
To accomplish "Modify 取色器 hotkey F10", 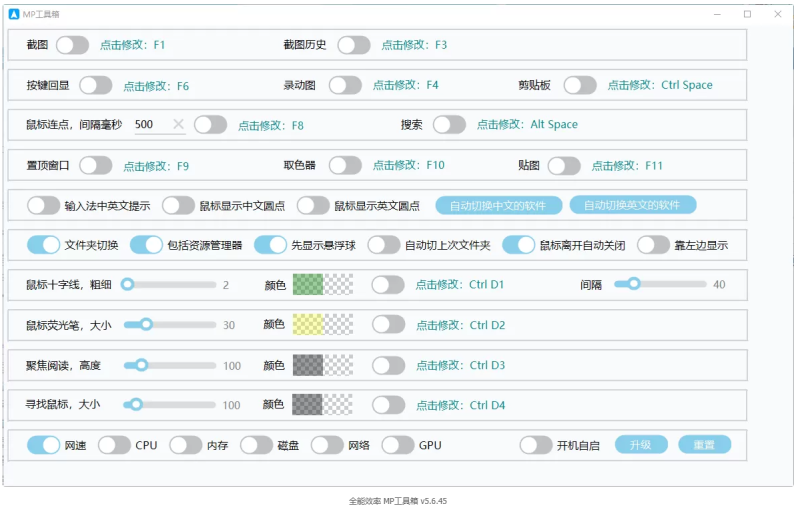I will [x=409, y=165].
